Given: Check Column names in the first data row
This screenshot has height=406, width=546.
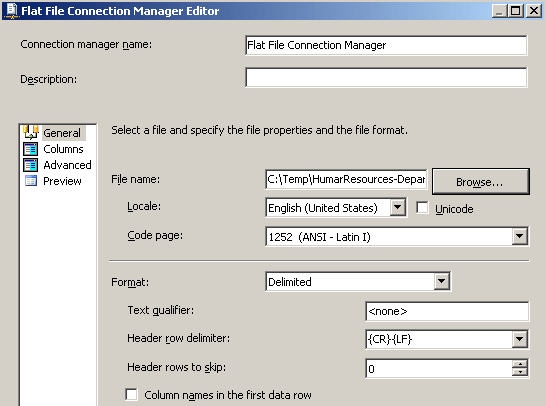Looking at the screenshot, I should pyautogui.click(x=131, y=395).
